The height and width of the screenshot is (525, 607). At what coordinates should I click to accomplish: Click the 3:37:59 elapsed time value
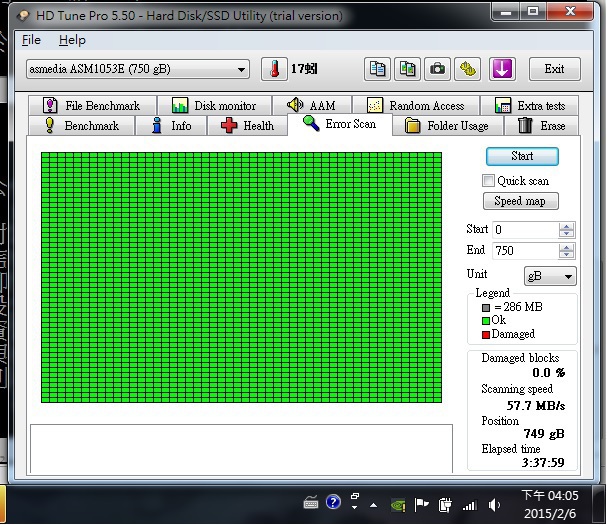543,462
